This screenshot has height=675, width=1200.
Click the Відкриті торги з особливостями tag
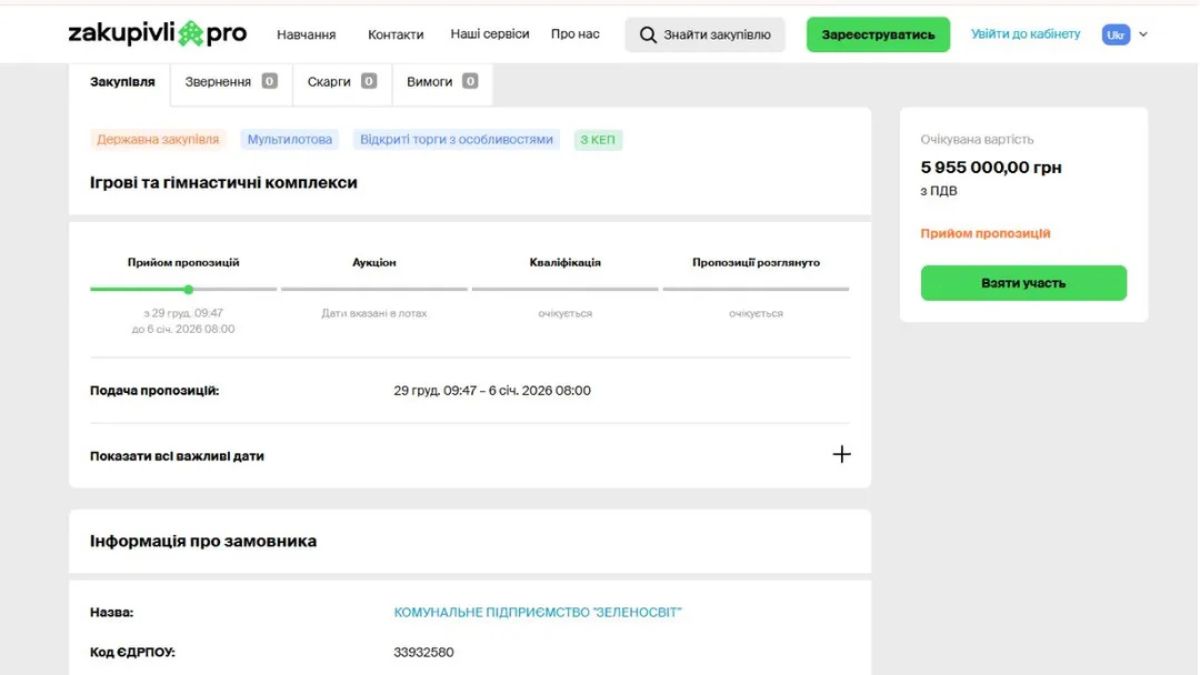456,140
